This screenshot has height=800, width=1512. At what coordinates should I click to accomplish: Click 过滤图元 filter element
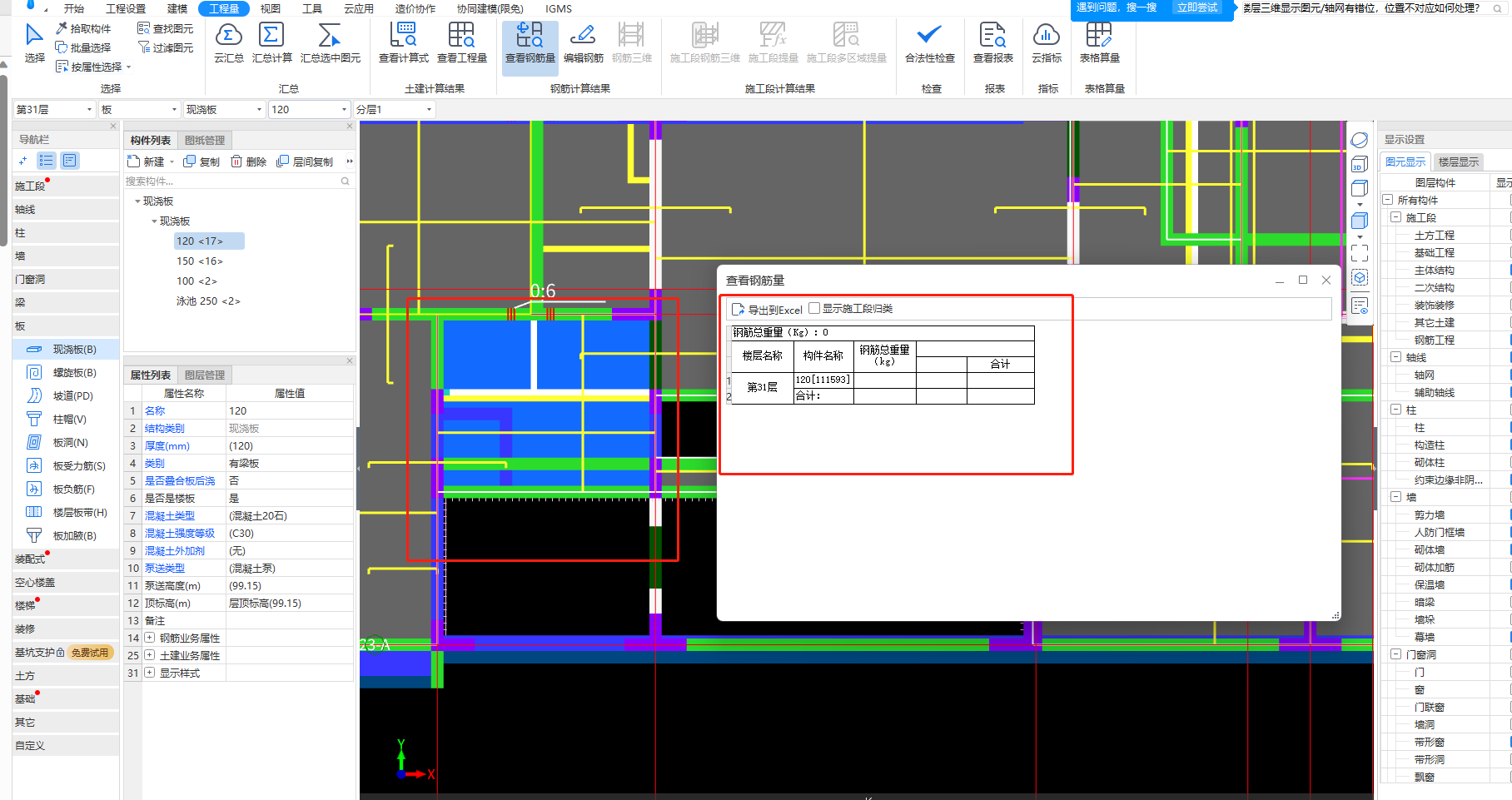(x=165, y=47)
